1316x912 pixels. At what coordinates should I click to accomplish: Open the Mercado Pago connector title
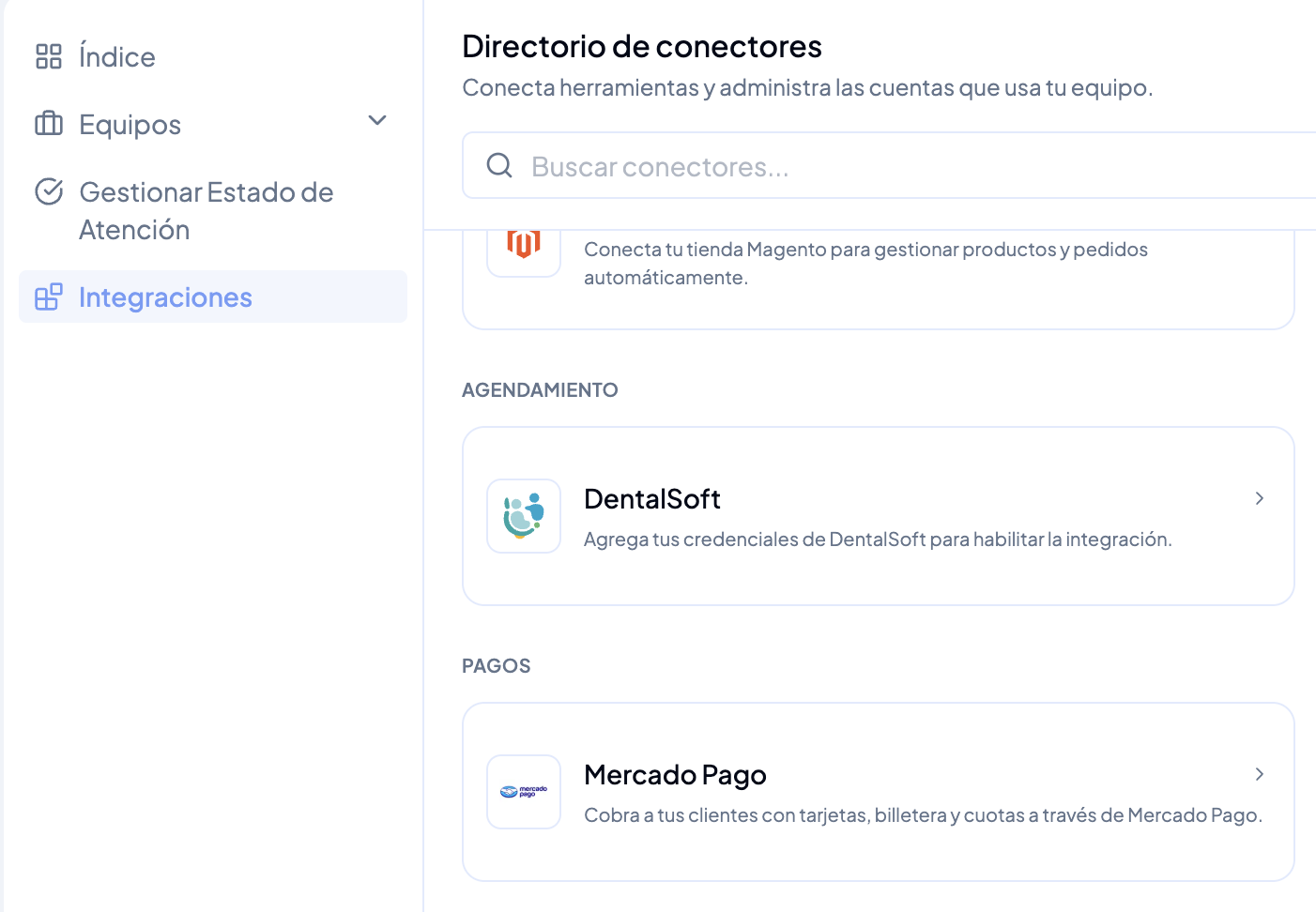[x=675, y=775]
